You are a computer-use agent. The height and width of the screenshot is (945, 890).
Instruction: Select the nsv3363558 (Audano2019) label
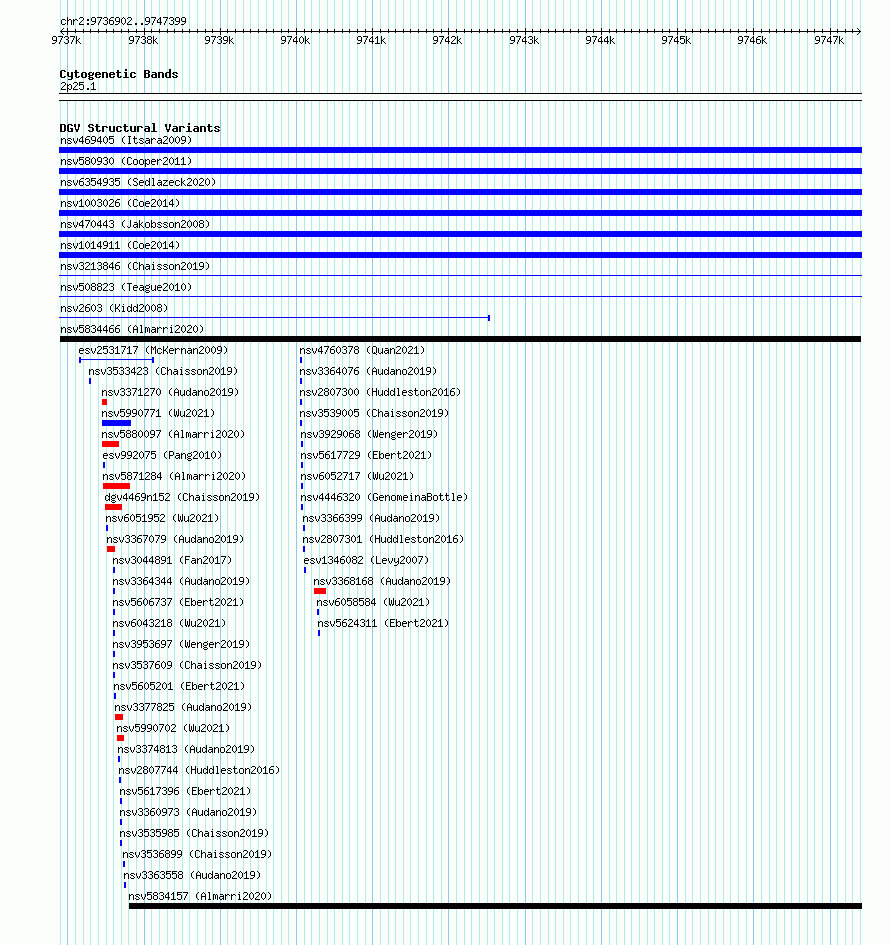click(x=192, y=876)
